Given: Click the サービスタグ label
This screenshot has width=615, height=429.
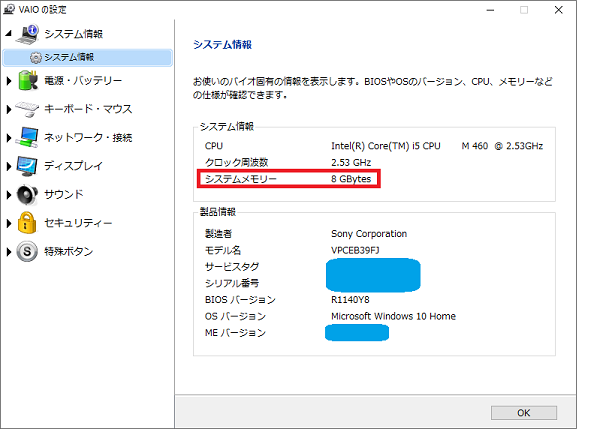Looking at the screenshot, I should (232, 267).
